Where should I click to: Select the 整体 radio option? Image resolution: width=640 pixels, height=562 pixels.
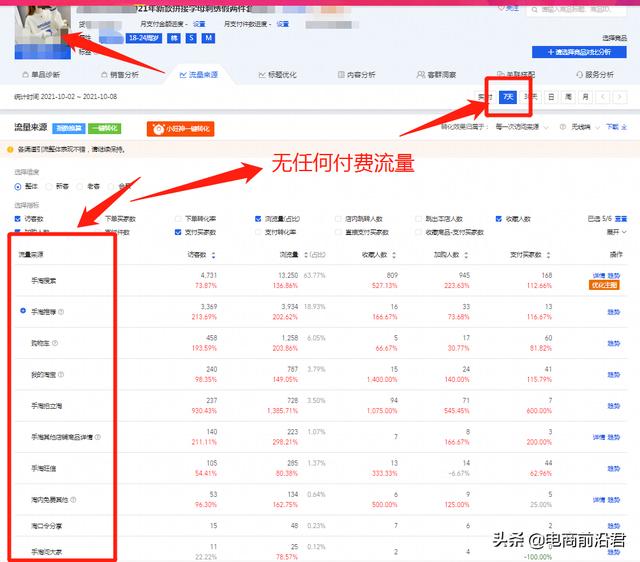18,187
